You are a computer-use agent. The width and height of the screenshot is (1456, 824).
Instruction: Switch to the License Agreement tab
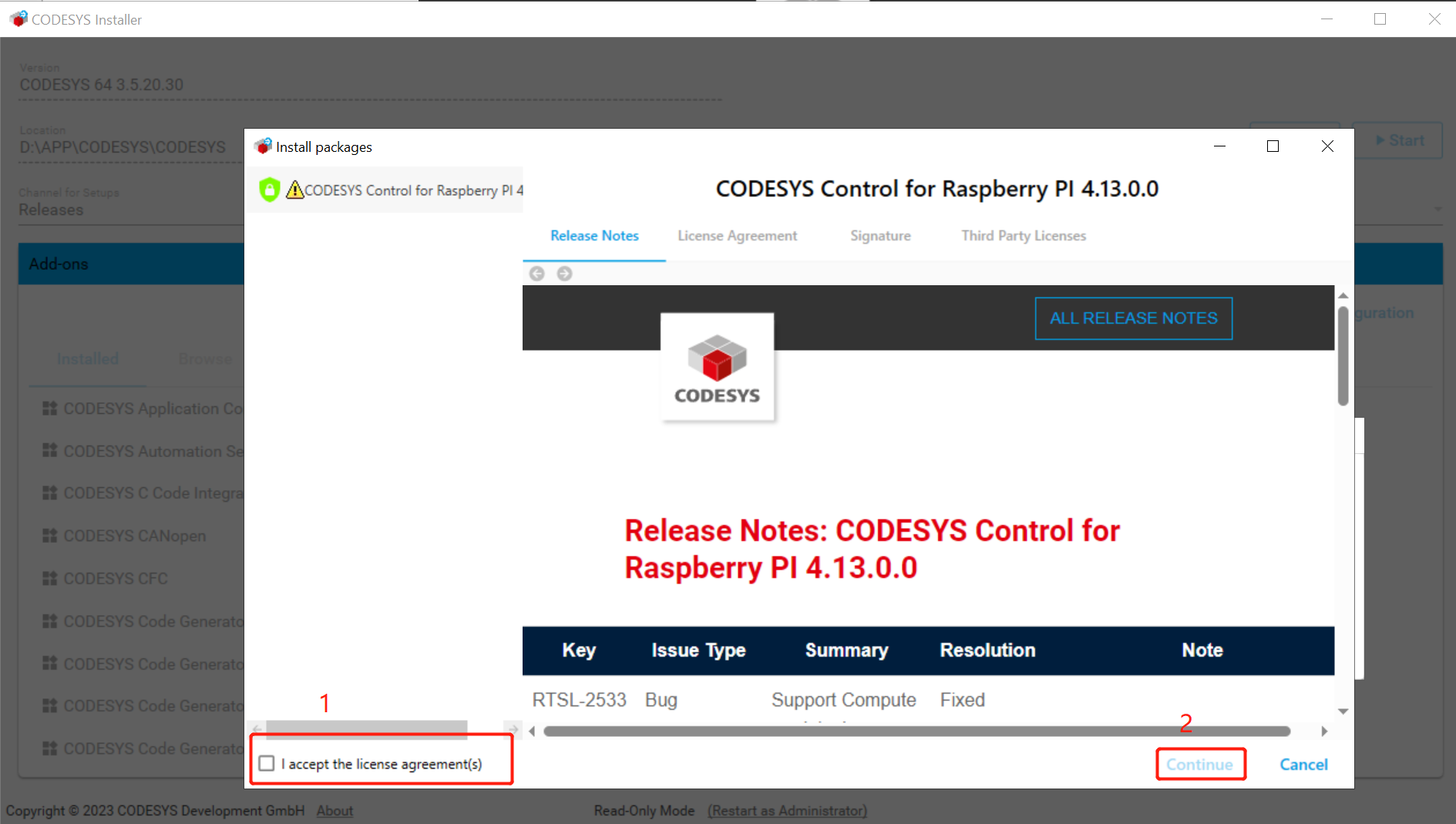(x=737, y=235)
